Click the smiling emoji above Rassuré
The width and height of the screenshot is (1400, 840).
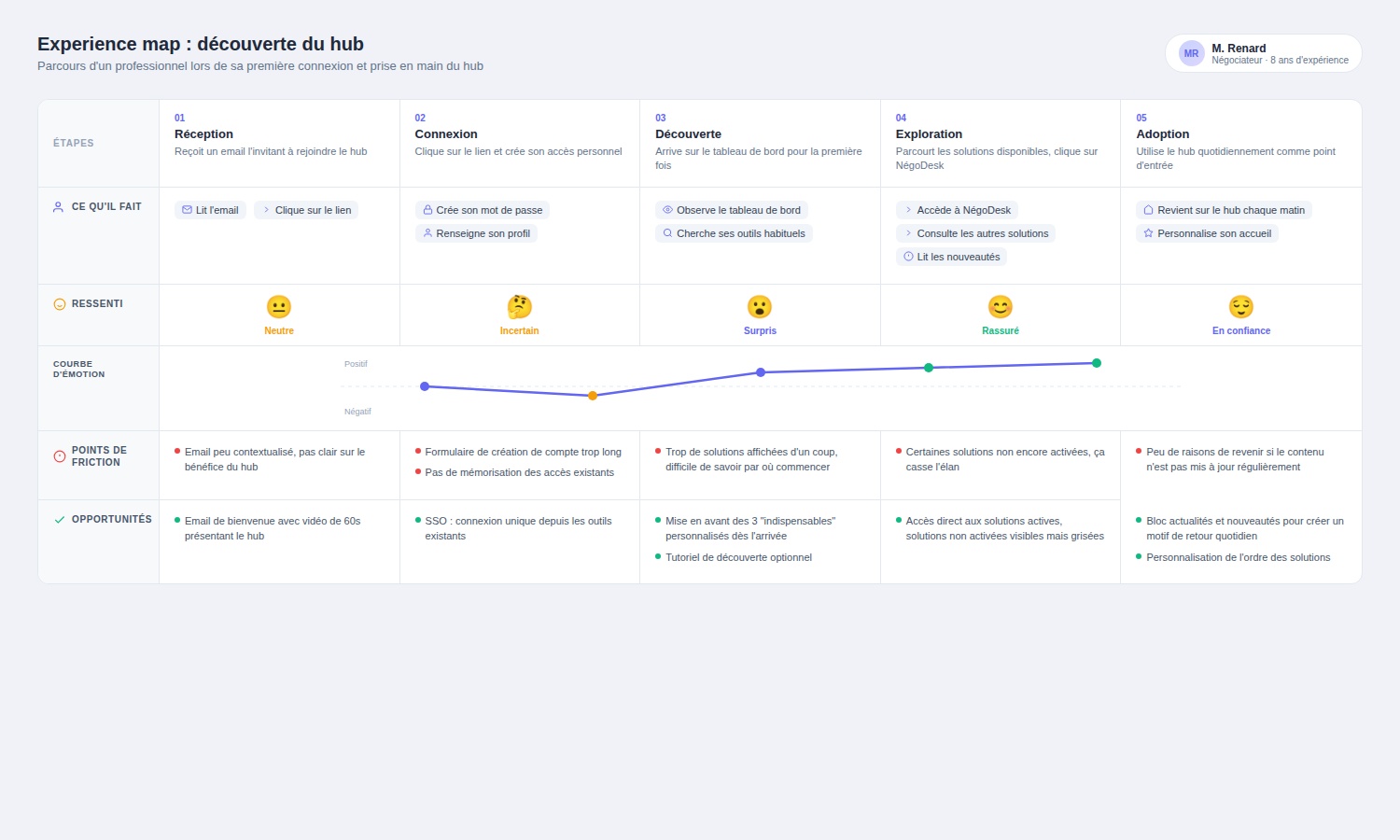(x=1001, y=307)
